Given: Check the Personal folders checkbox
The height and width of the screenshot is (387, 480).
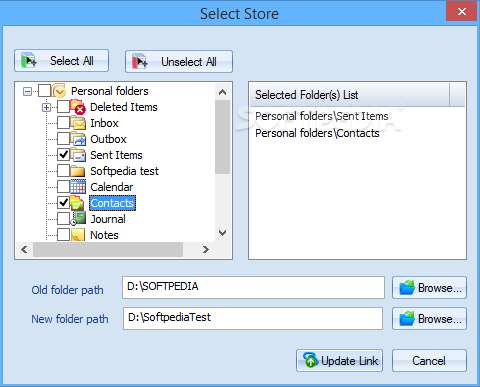Looking at the screenshot, I should 44,91.
